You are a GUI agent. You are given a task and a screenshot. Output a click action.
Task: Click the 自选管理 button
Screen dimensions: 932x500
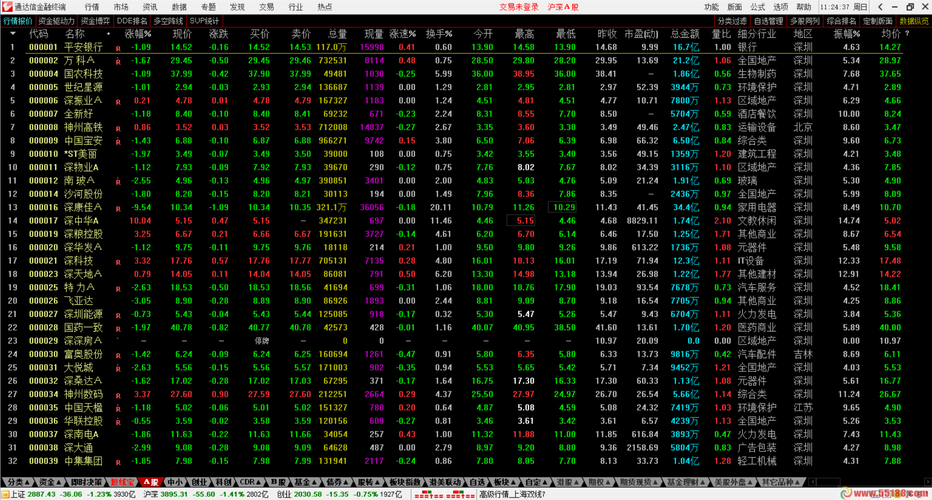[x=768, y=20]
